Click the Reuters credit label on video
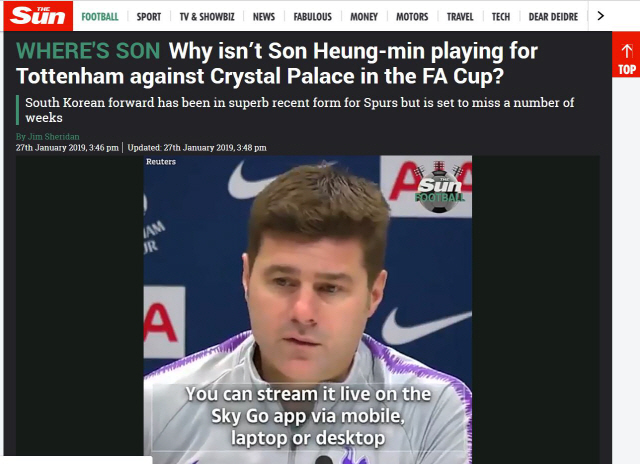This screenshot has width=640, height=464. 161,162
